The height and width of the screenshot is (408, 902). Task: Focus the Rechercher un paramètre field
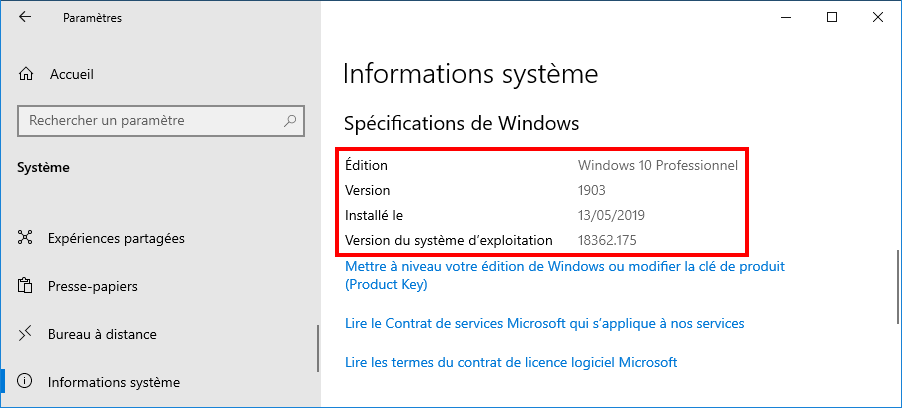161,121
